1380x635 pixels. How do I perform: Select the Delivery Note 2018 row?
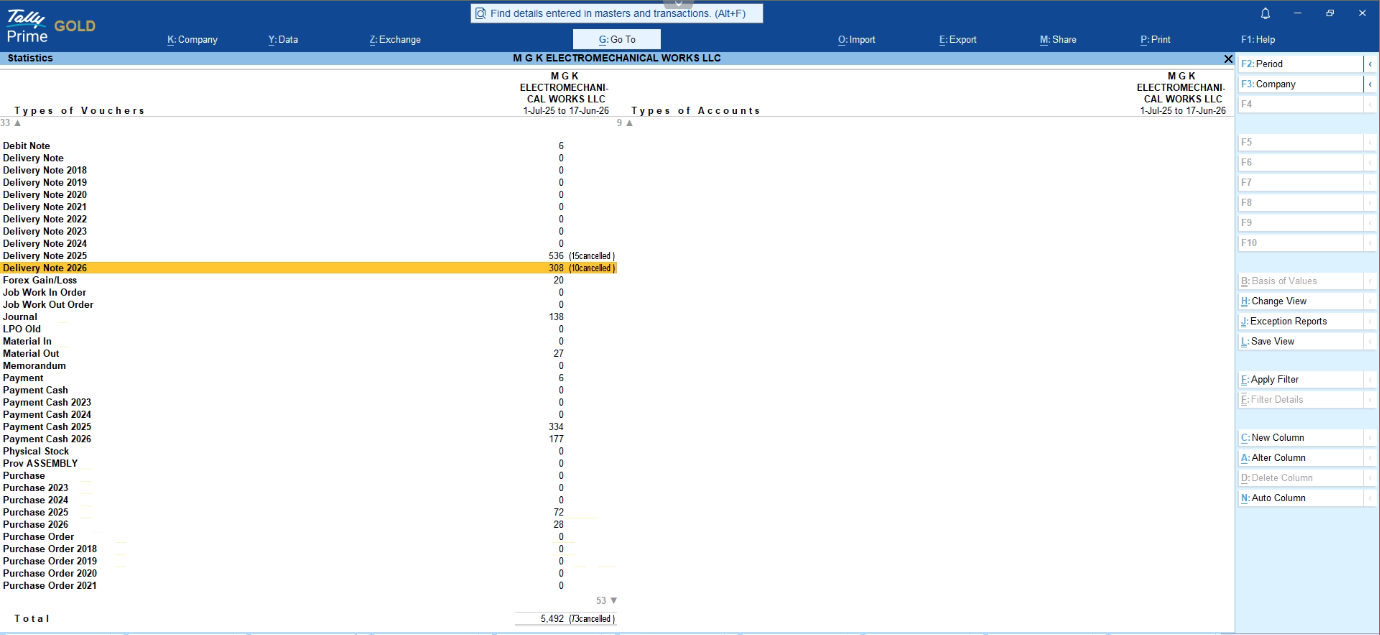pos(308,171)
